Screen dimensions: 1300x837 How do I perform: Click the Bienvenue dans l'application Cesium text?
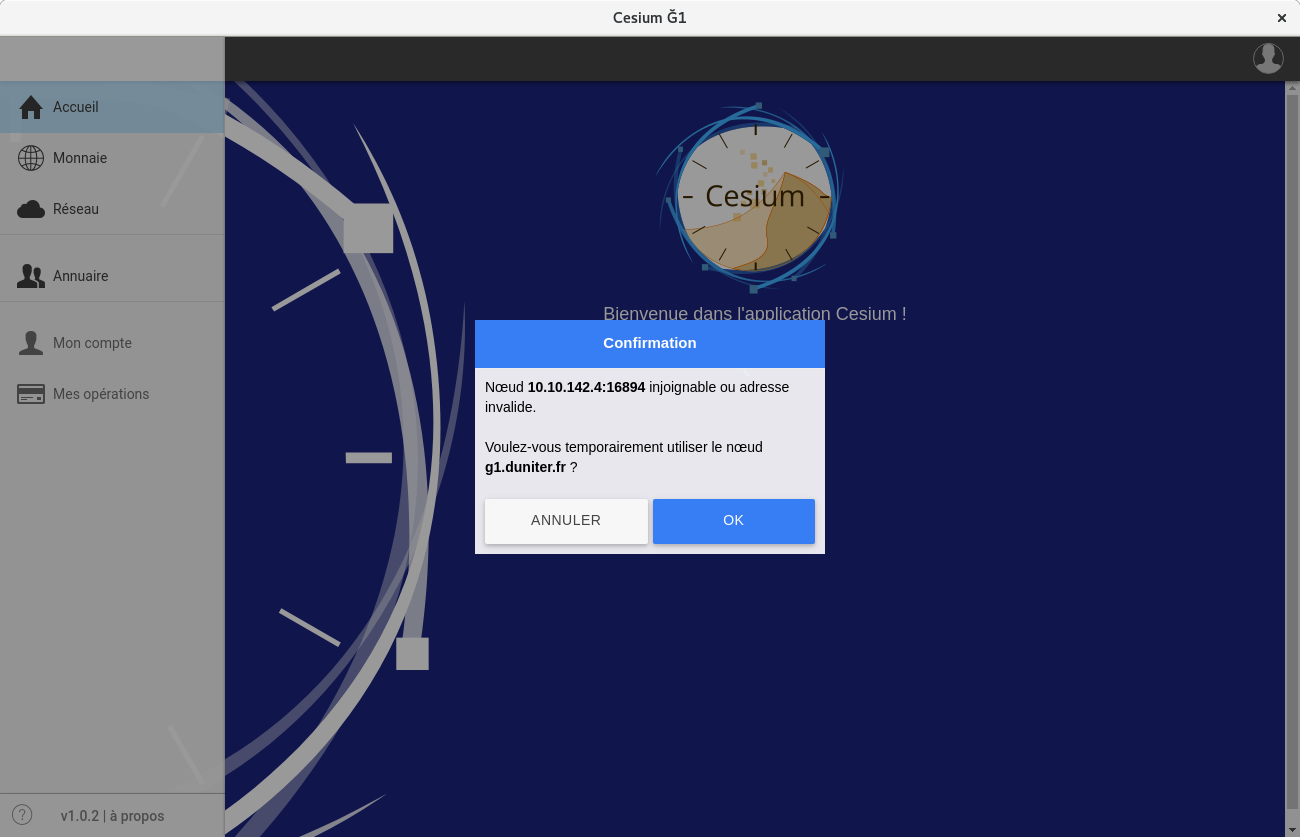755,313
